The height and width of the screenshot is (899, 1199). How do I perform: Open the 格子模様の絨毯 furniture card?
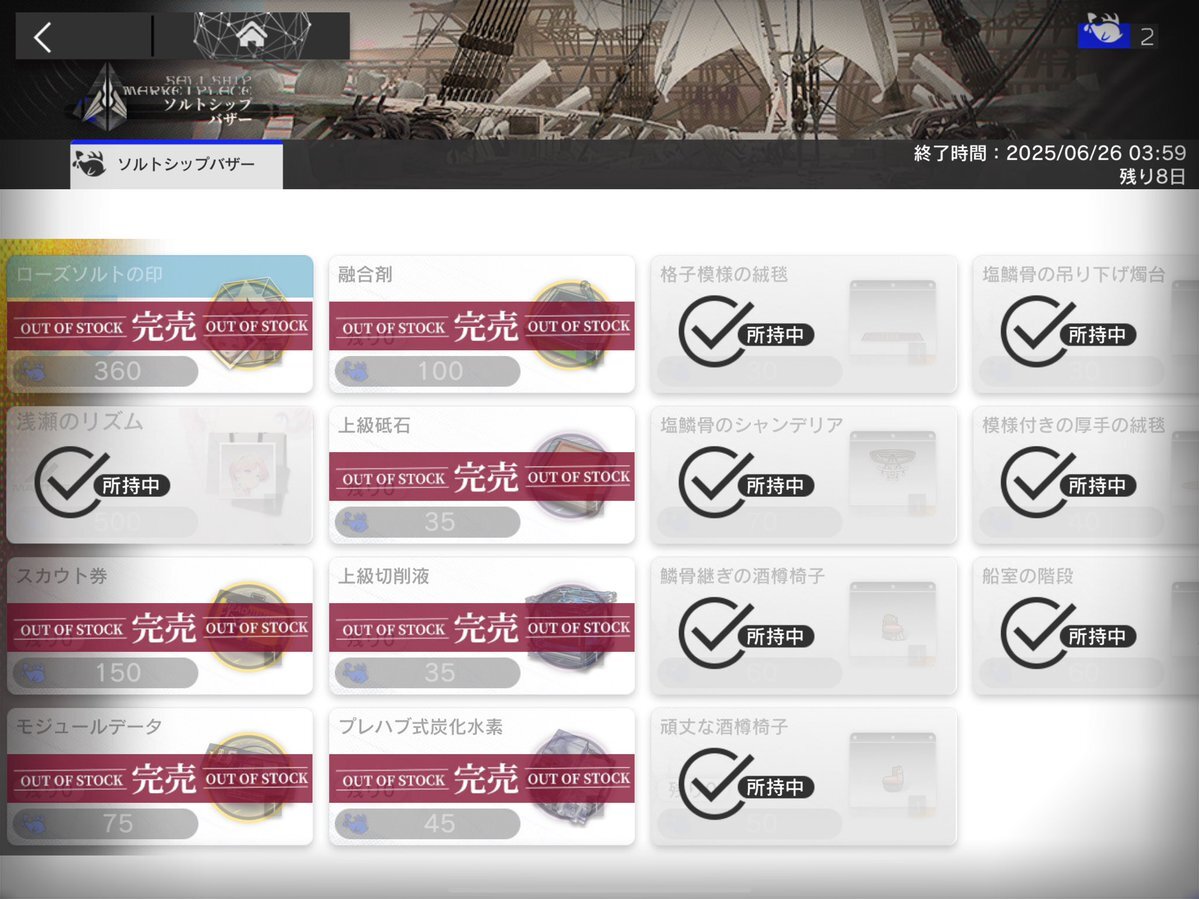click(x=804, y=324)
